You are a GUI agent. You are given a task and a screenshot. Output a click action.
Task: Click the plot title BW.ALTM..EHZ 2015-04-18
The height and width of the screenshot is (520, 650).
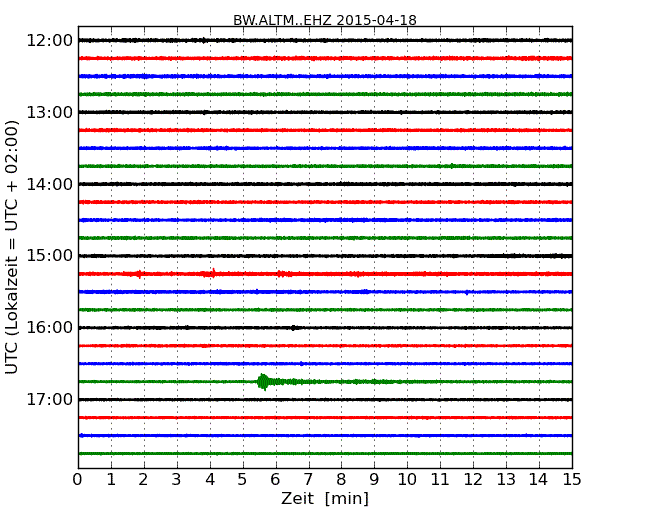(325, 20)
